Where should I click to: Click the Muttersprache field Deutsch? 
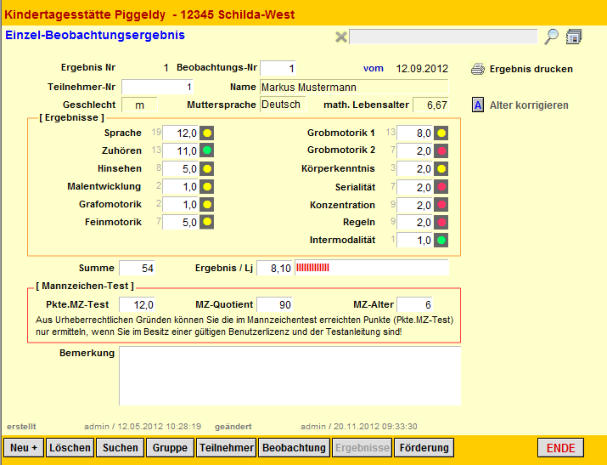[x=283, y=105]
